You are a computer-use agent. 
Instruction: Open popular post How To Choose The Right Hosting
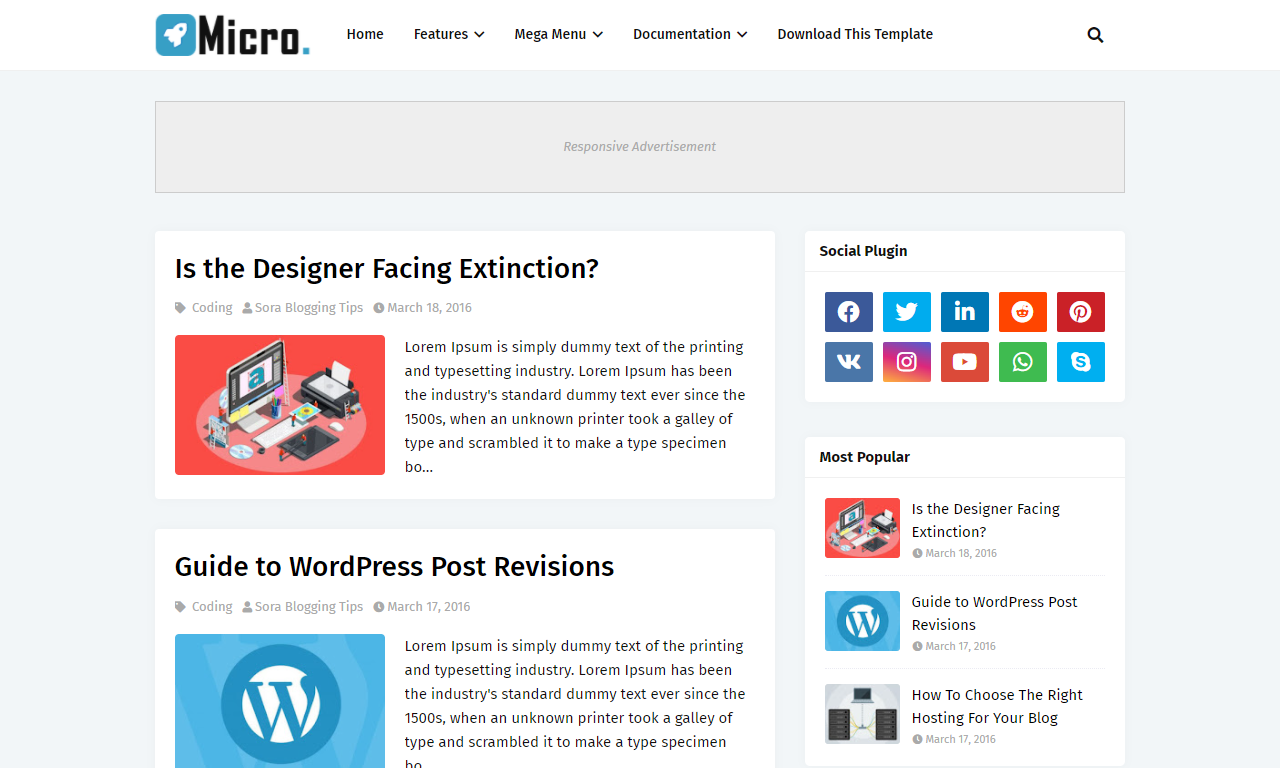coord(997,706)
